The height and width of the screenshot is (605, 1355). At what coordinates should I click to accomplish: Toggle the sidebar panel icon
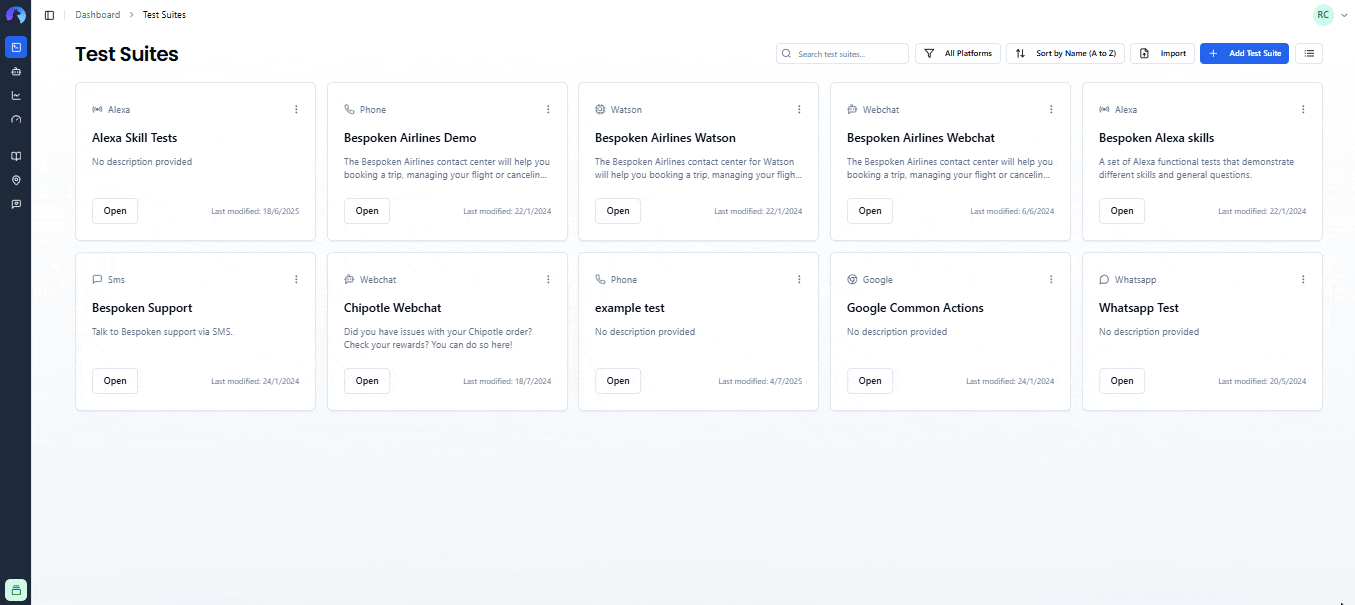point(49,15)
